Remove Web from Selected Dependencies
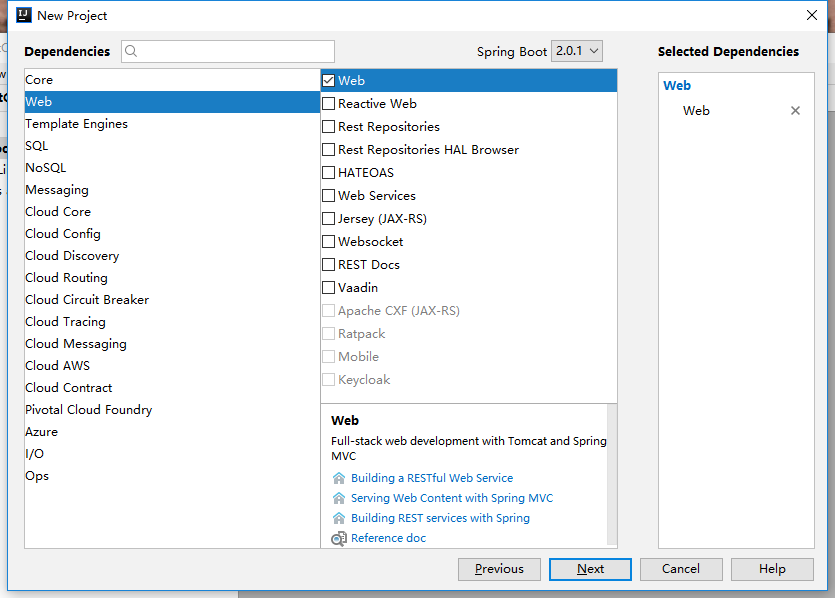The height and width of the screenshot is (598, 835). (x=795, y=111)
